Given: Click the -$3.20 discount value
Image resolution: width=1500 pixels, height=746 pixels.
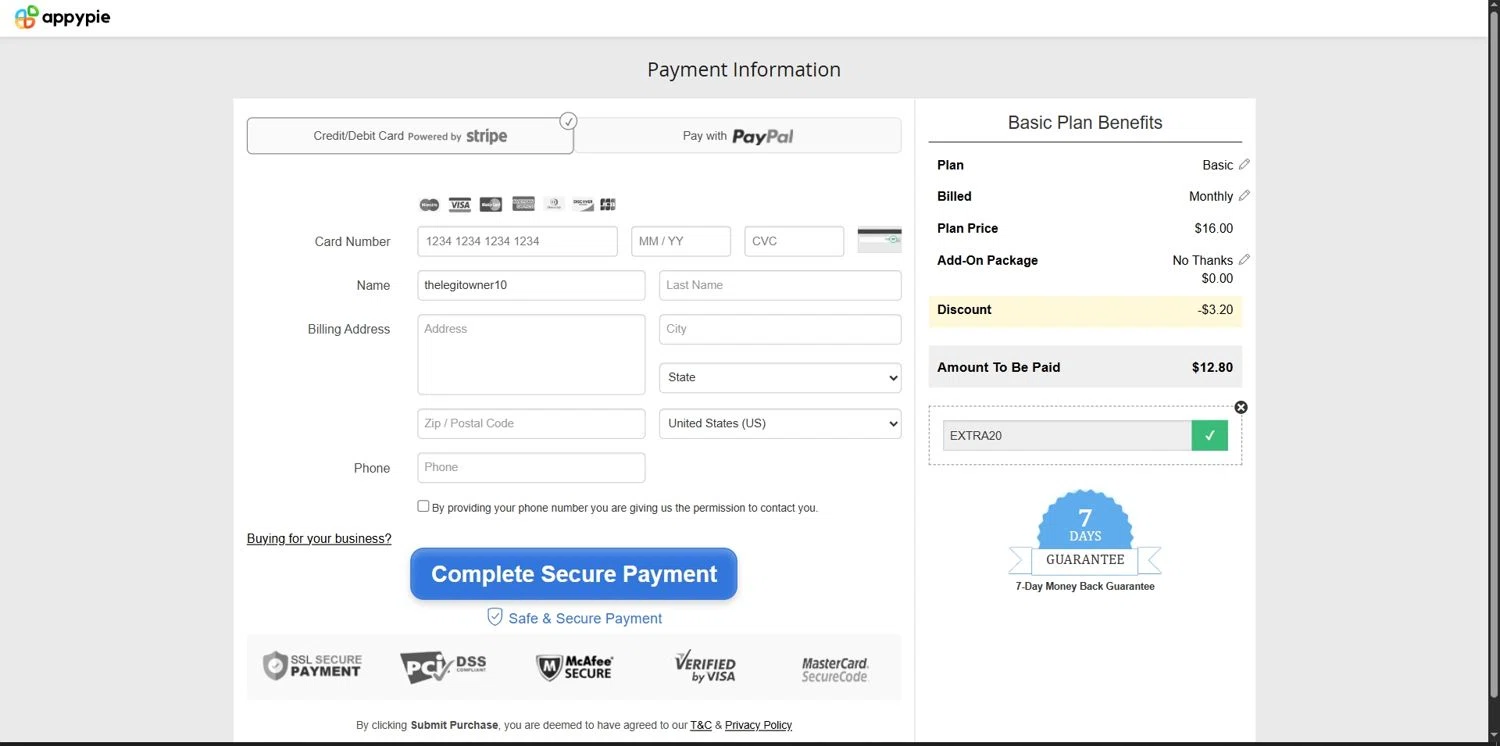Looking at the screenshot, I should tap(1215, 310).
